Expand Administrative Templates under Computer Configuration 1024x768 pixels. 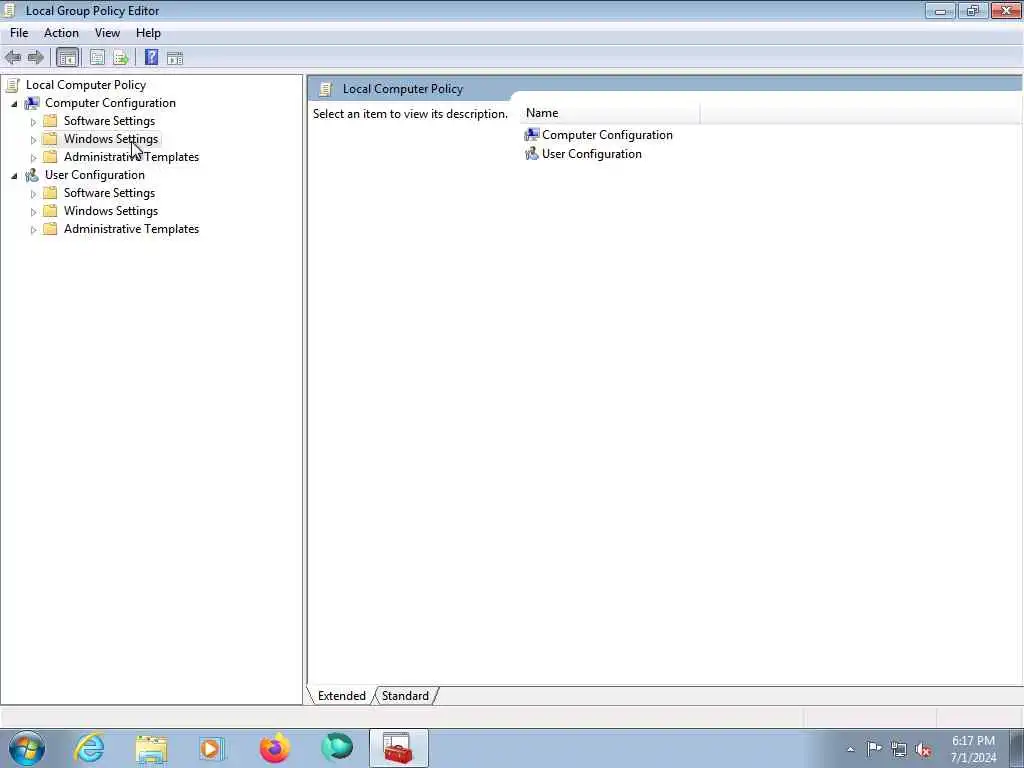pyautogui.click(x=33, y=157)
